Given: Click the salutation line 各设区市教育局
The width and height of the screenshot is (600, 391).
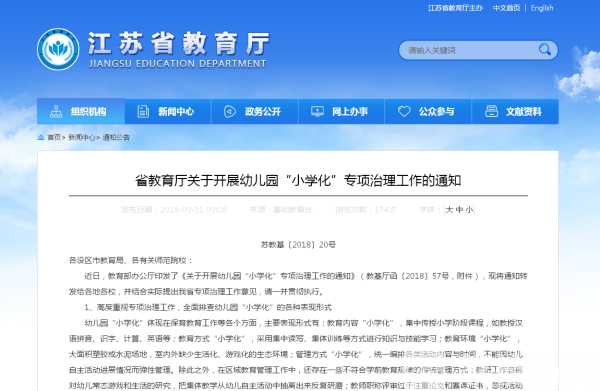Looking at the screenshot, I should 131,261.
